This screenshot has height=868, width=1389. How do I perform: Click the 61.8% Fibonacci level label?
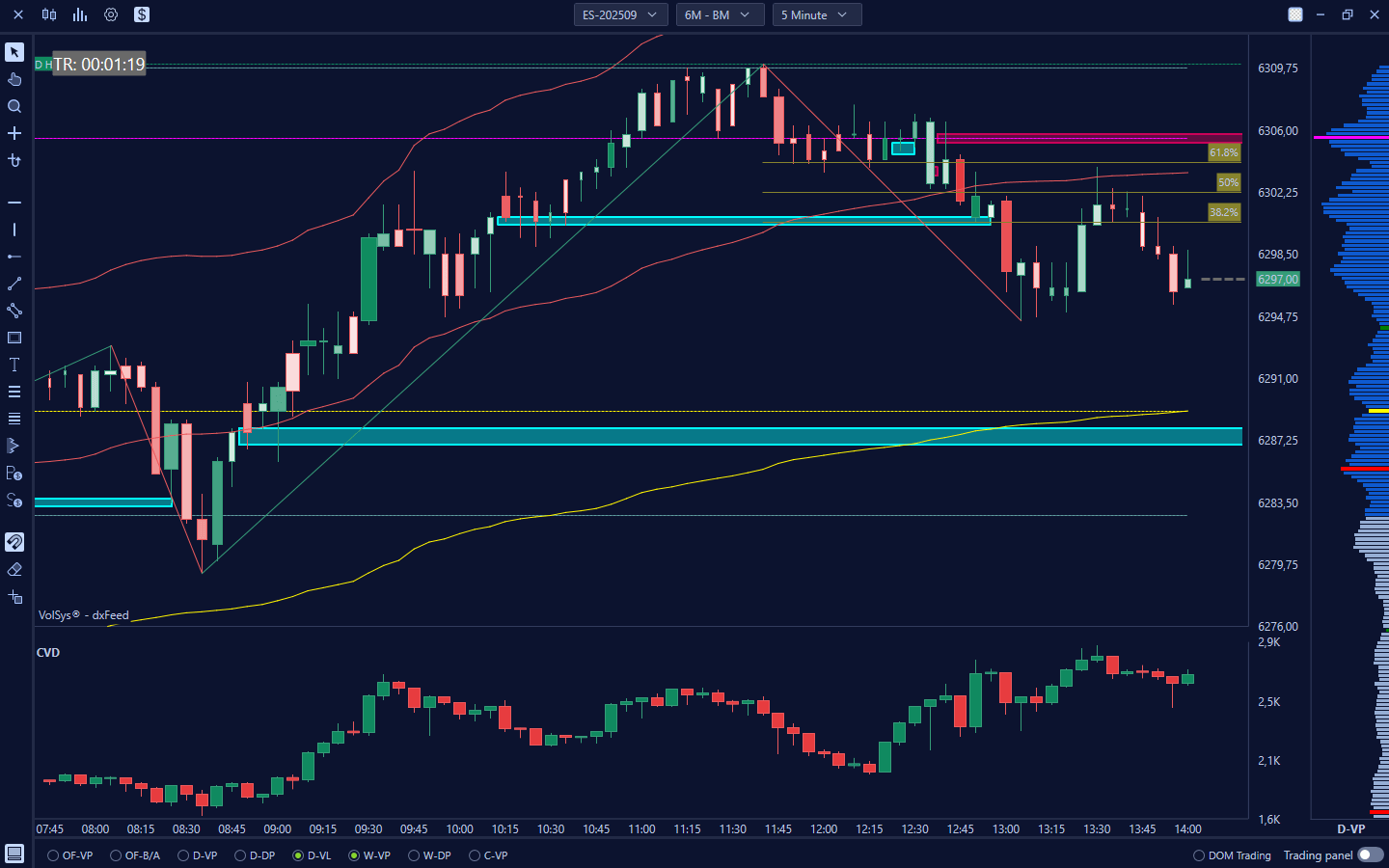(x=1223, y=152)
